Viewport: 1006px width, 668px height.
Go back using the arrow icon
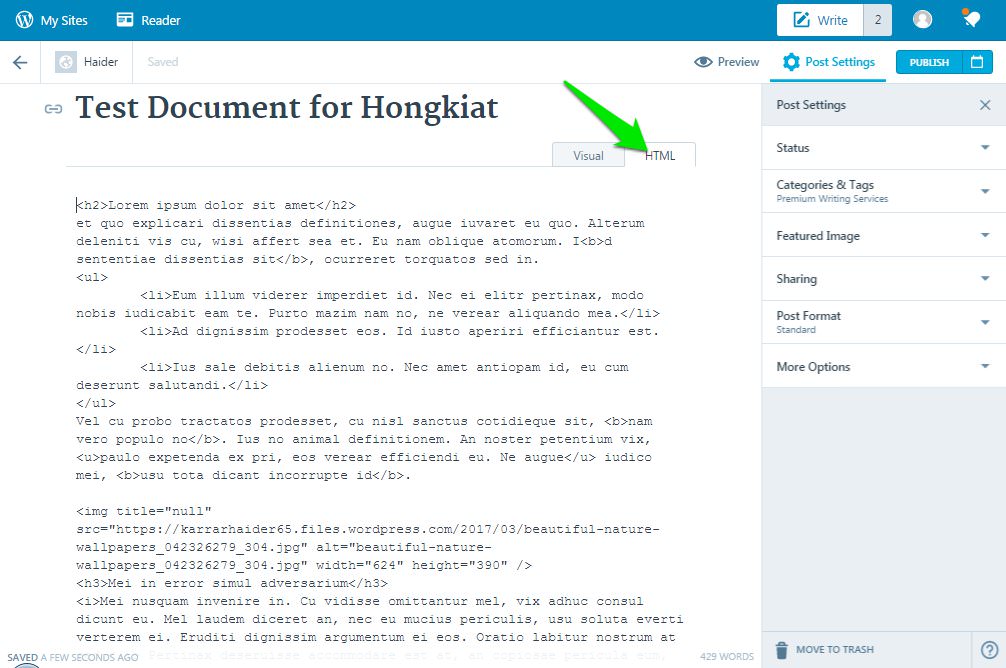point(21,61)
